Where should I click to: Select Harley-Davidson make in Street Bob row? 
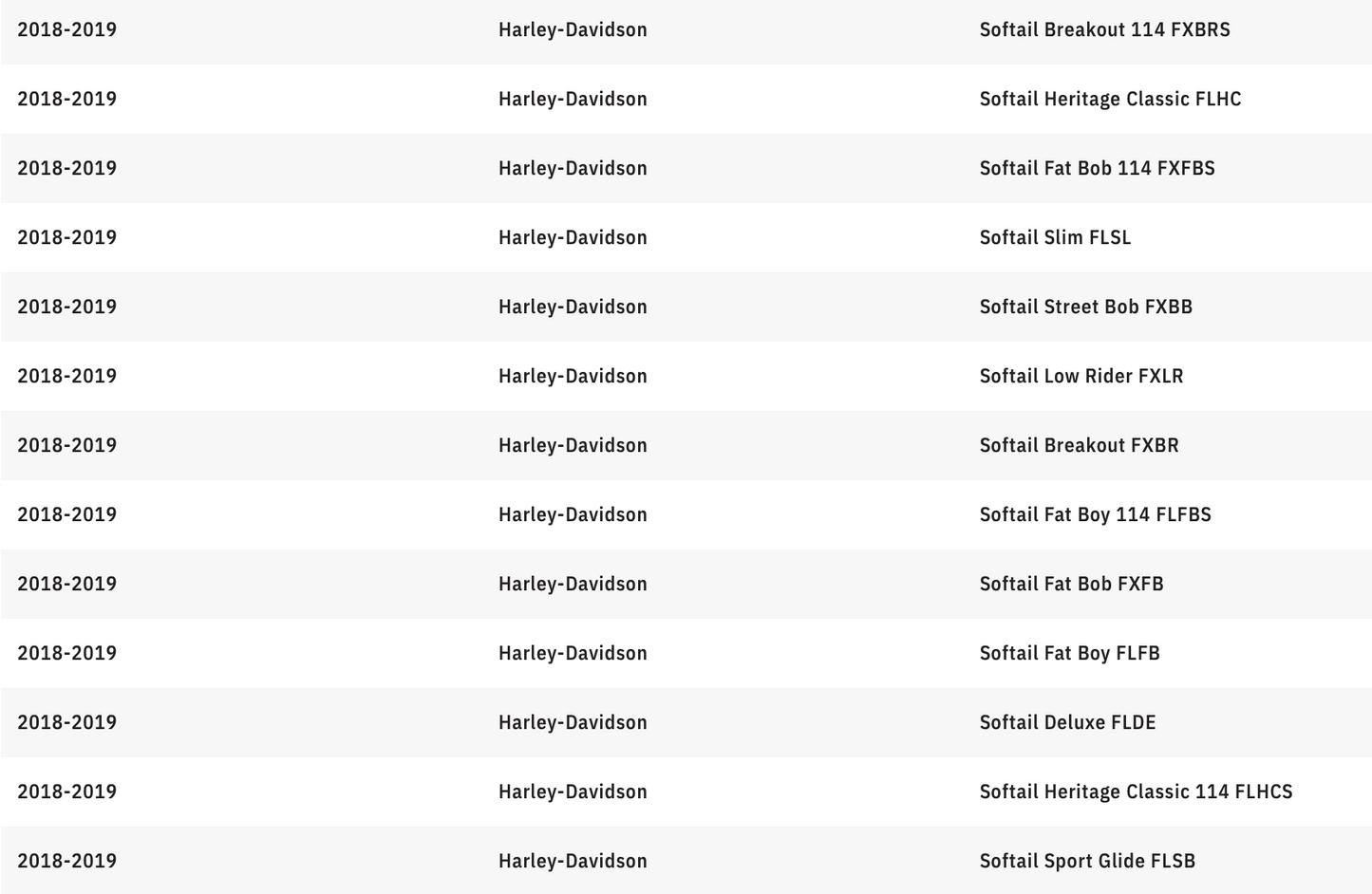pos(573,307)
